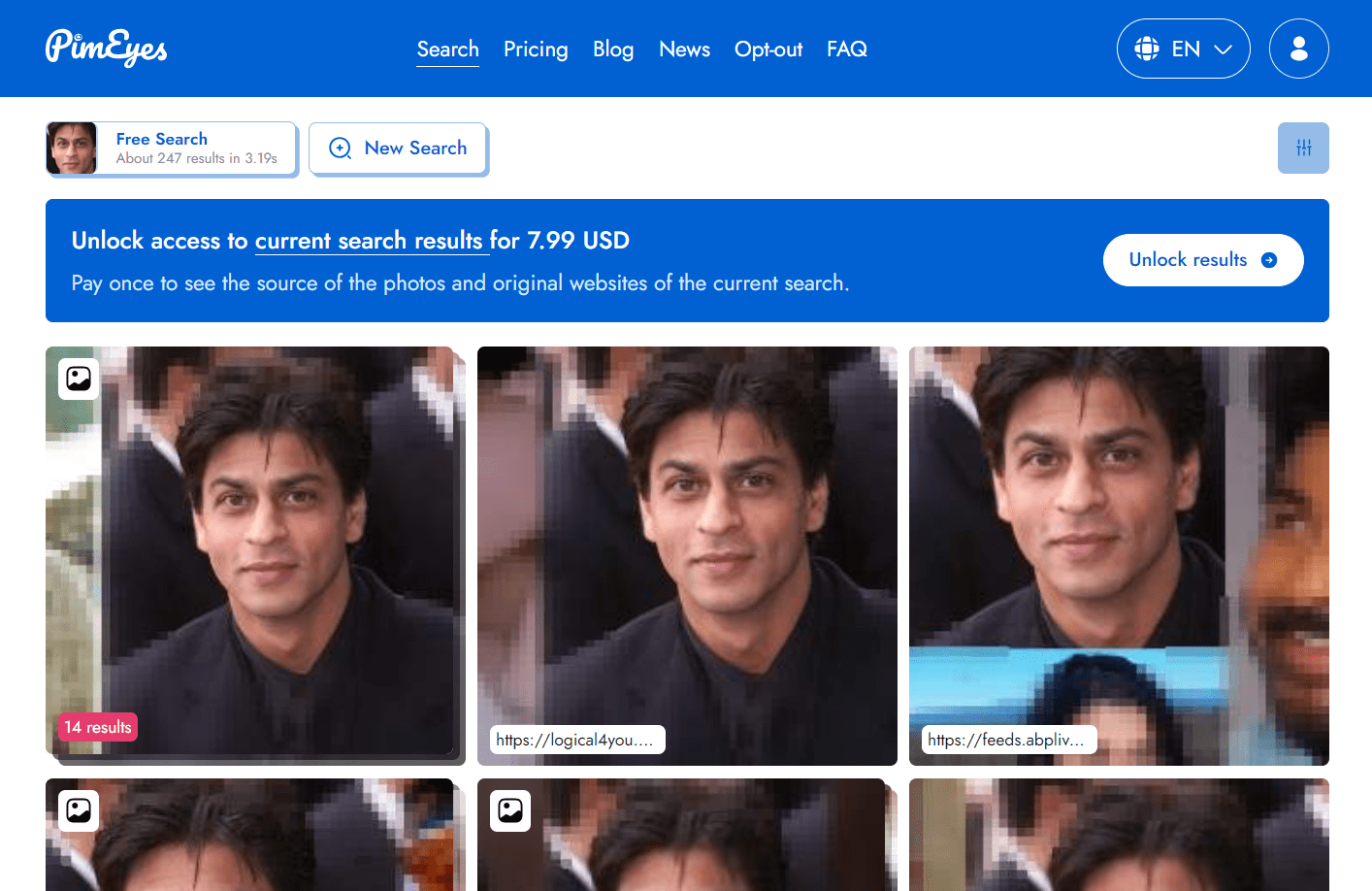Expand the 14 results badge
The width and height of the screenshot is (1372, 891).
coord(97,726)
